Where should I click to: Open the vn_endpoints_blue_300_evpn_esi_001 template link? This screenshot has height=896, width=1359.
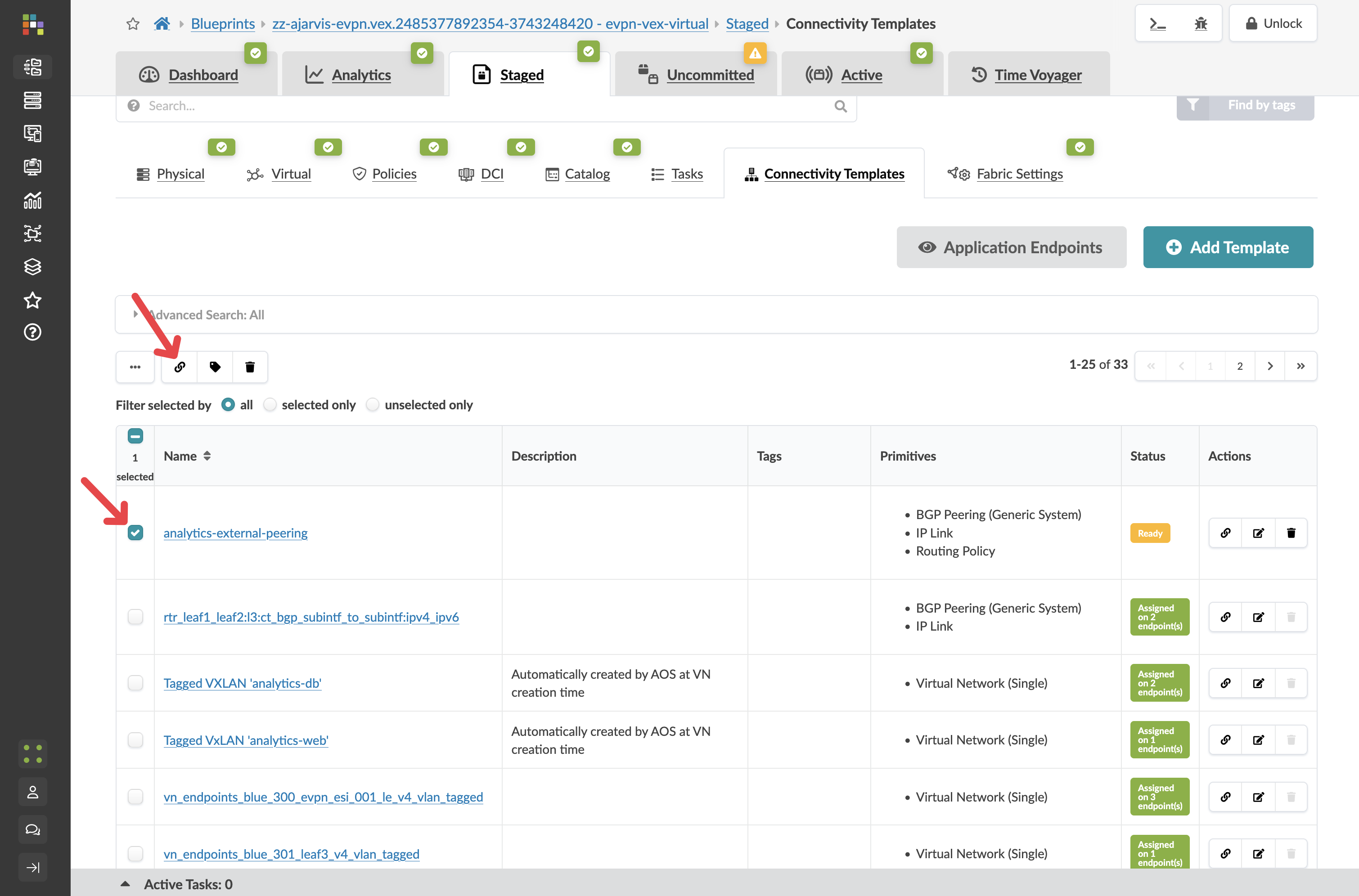click(x=323, y=797)
